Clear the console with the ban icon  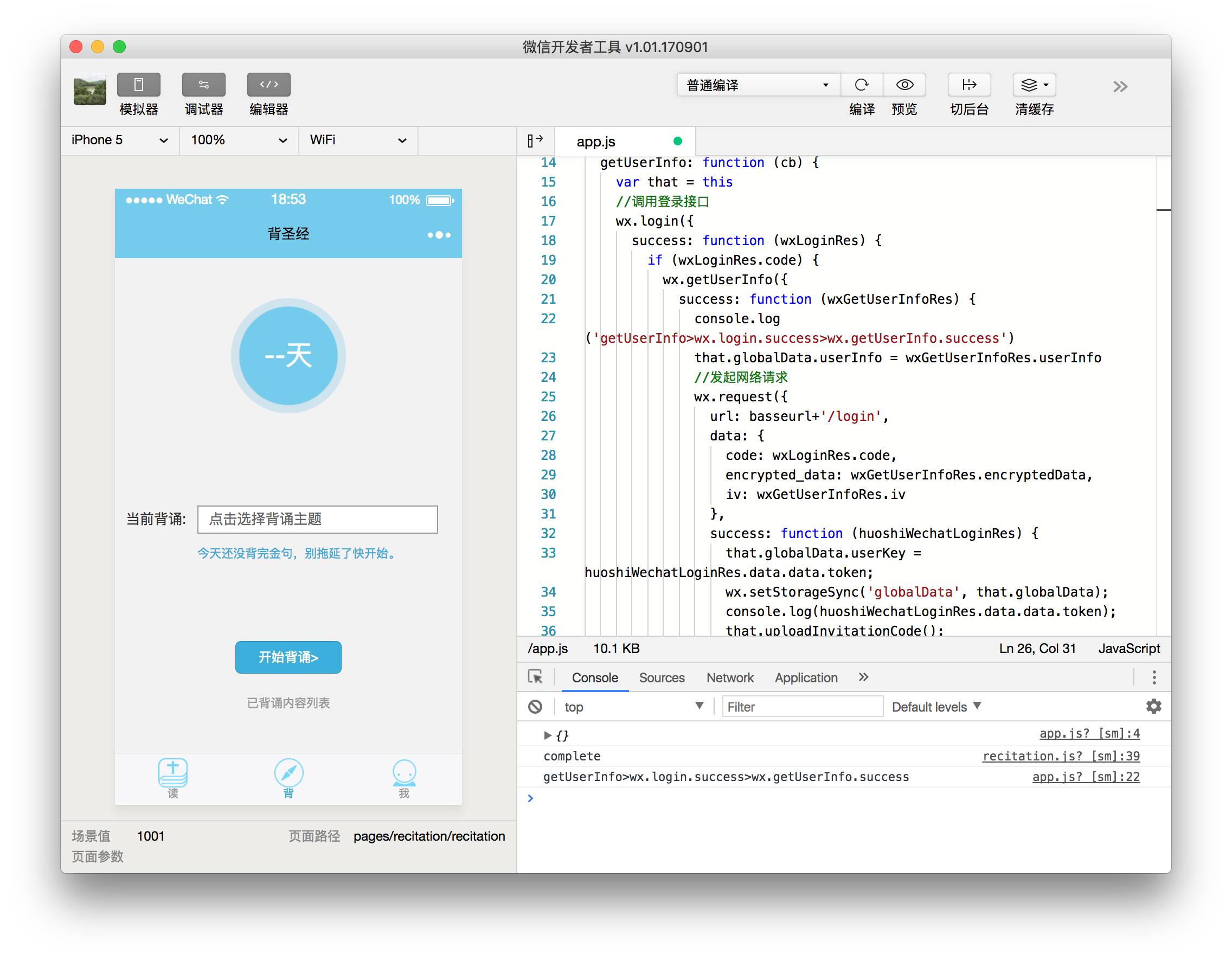535,707
